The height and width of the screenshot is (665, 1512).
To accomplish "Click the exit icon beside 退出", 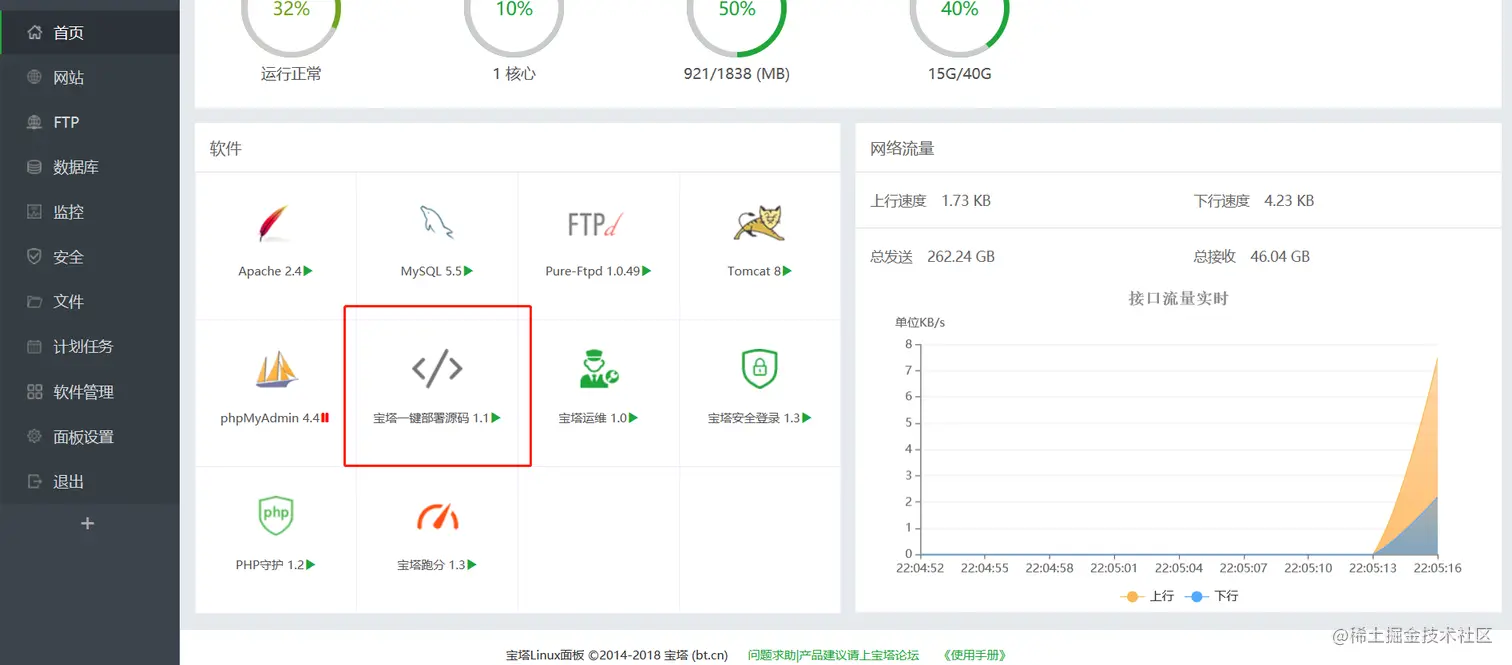I will 35,482.
